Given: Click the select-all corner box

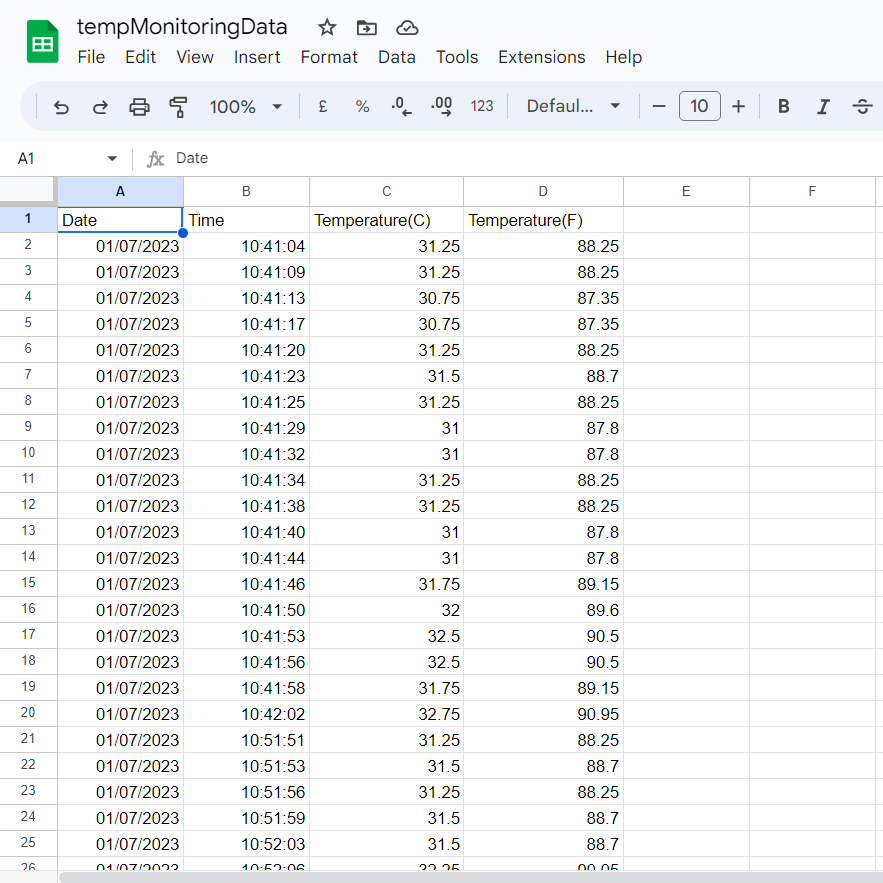Looking at the screenshot, I should [28, 190].
